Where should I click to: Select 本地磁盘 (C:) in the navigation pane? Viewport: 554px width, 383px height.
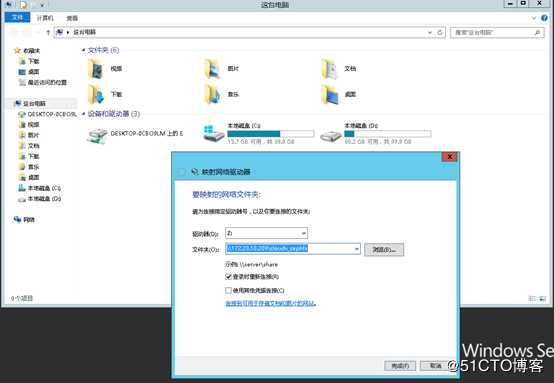point(40,188)
